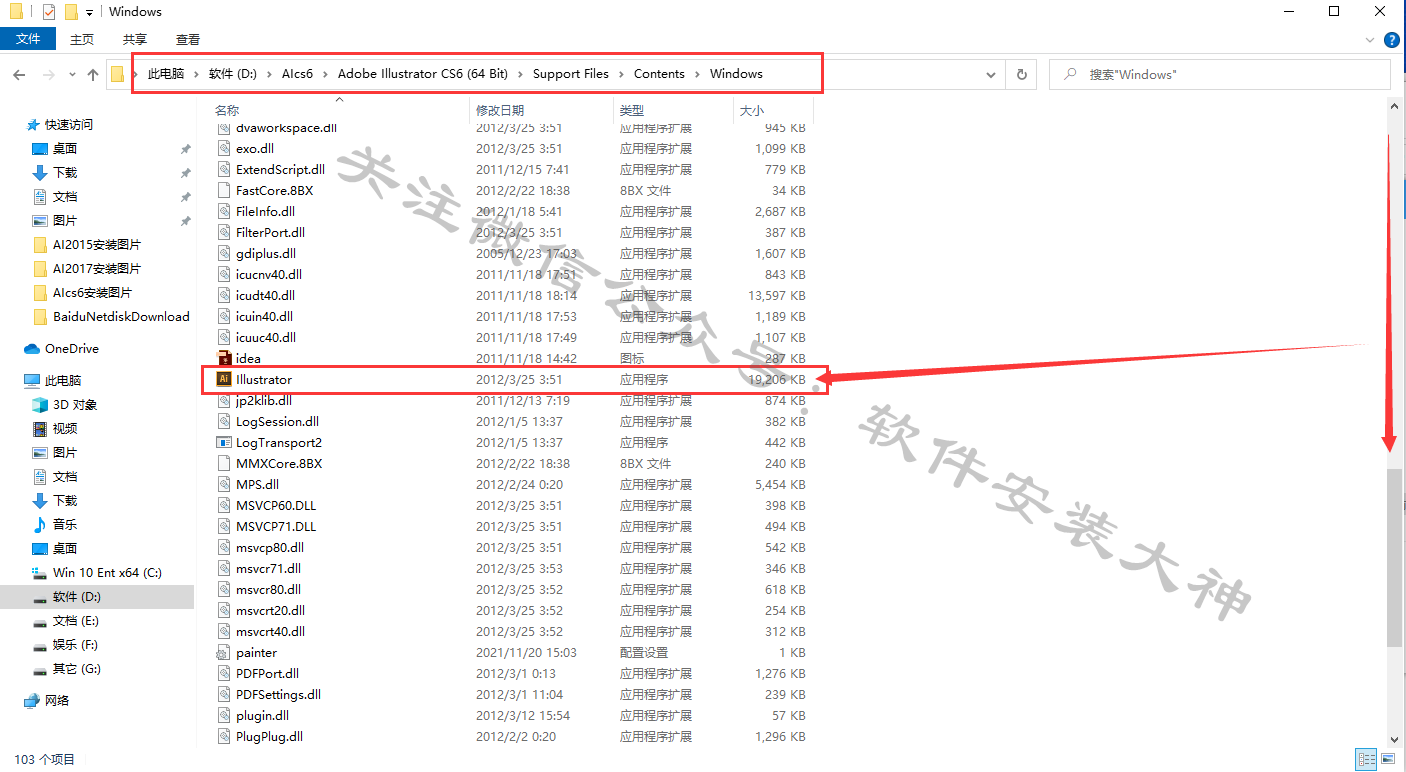Go up one folder level arrow
Screen dimensions: 1406x772
93,74
